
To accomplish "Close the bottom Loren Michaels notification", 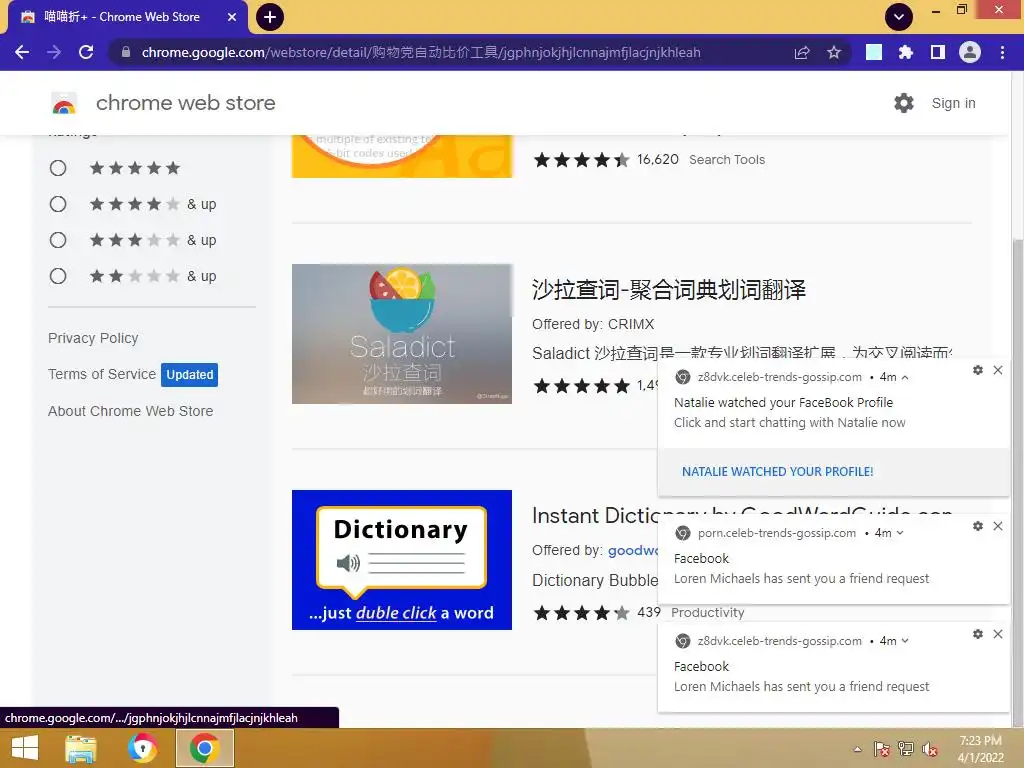I will tap(998, 634).
